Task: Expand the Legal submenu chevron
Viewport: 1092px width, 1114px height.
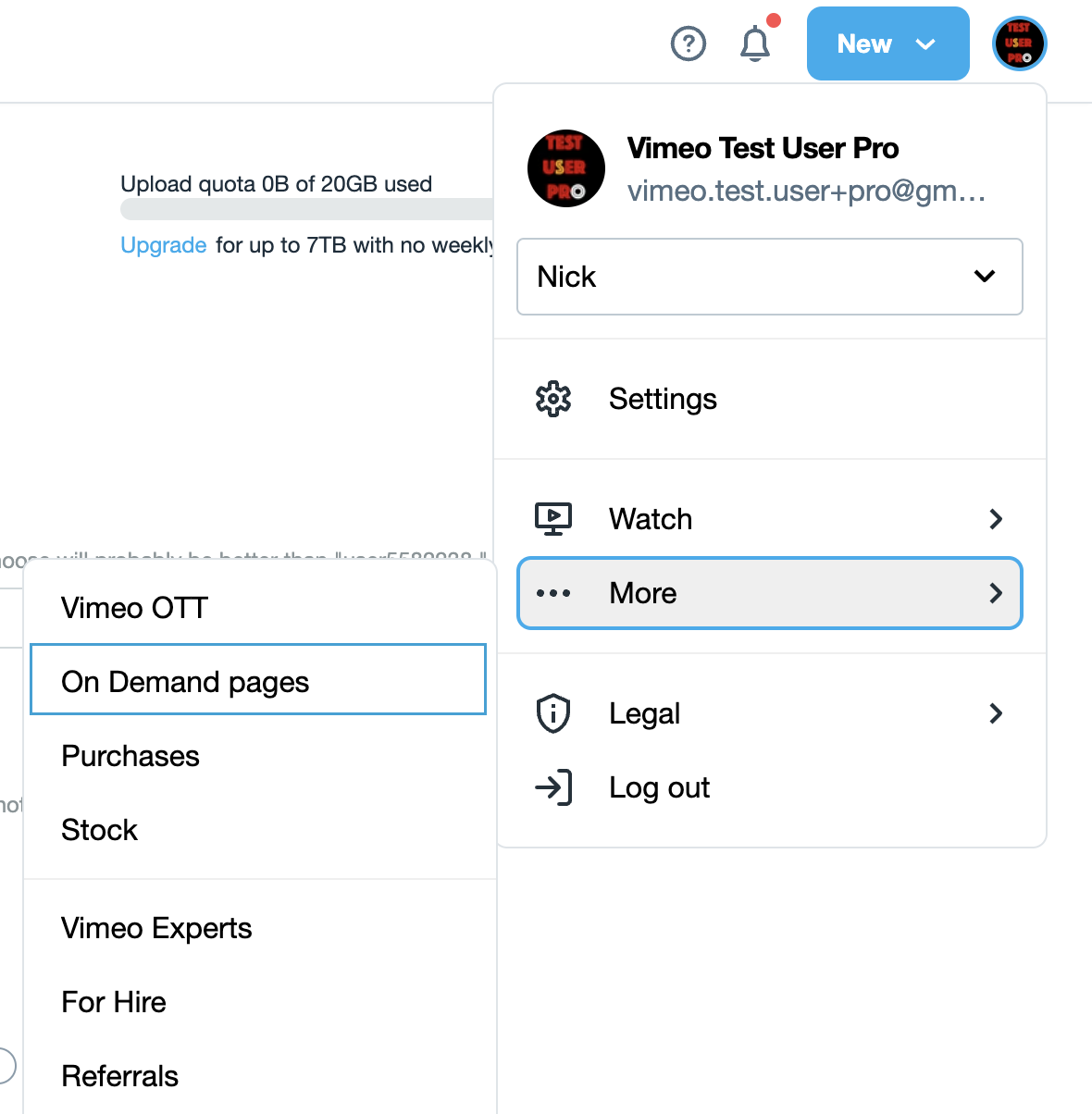Action: coord(996,713)
